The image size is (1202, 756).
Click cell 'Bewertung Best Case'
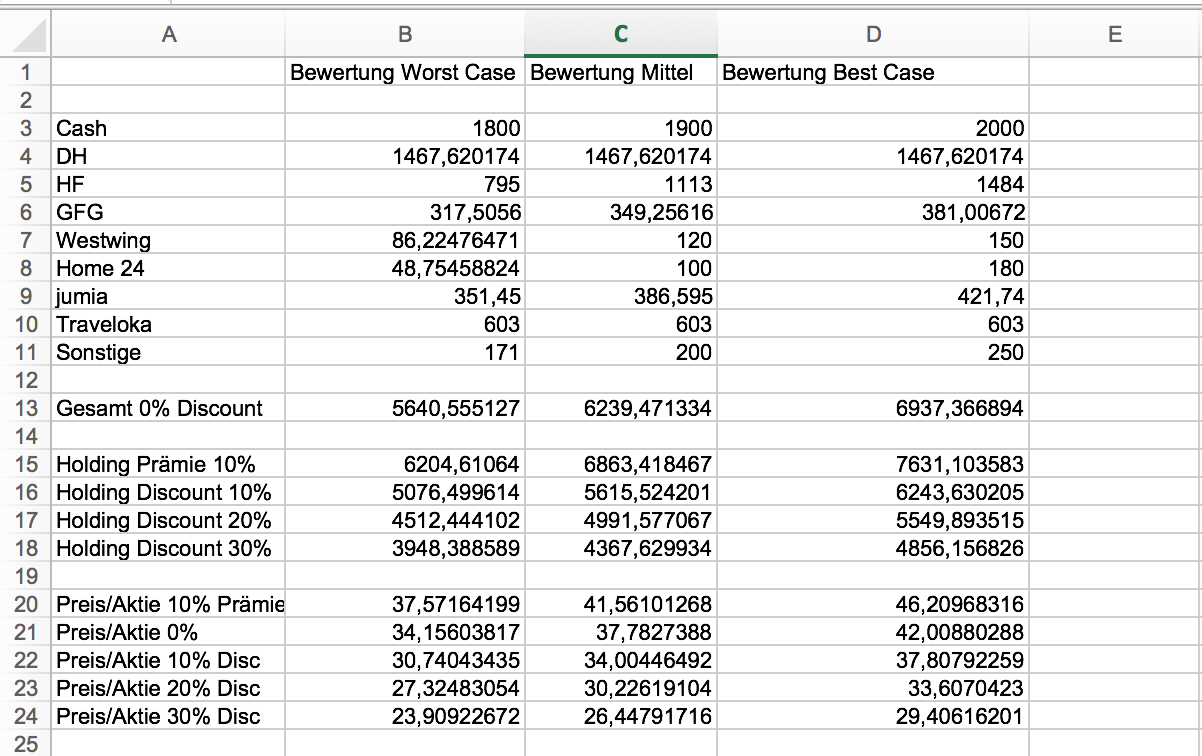click(873, 72)
